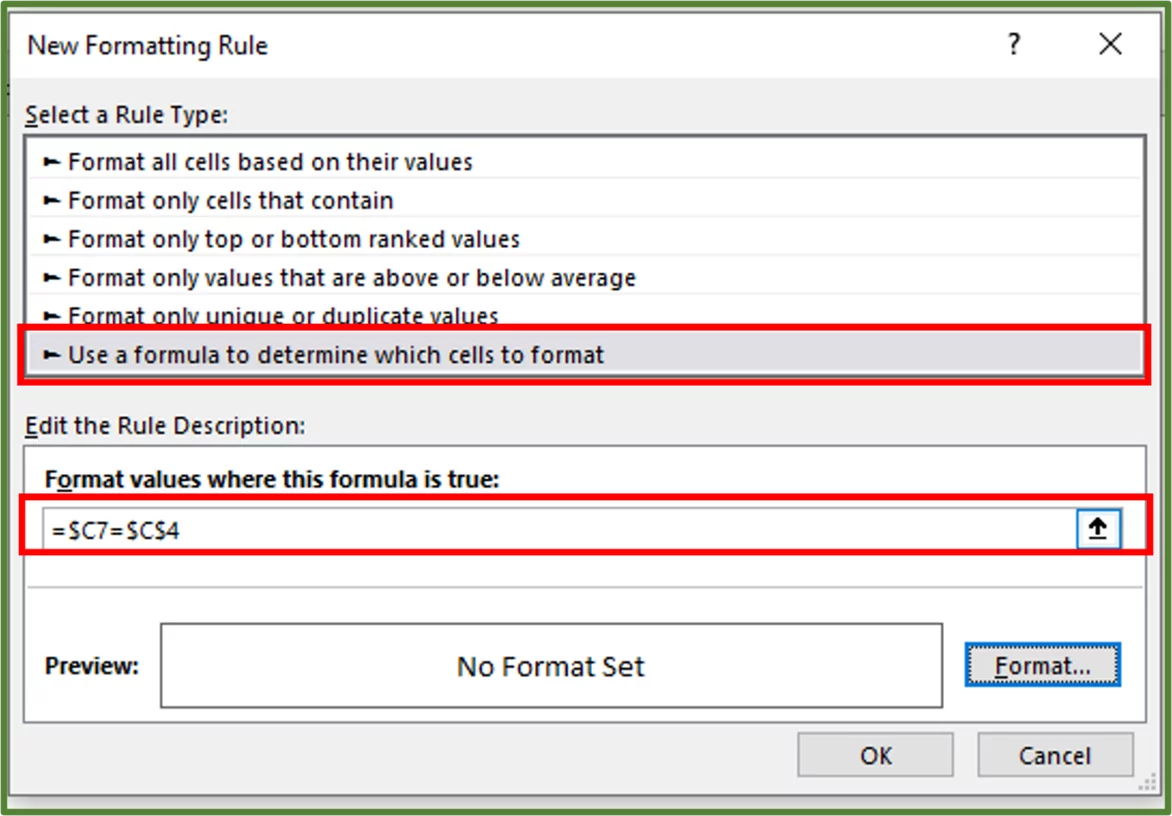Click the 'No Format Set' preview box
1172x816 pixels.
click(550, 665)
